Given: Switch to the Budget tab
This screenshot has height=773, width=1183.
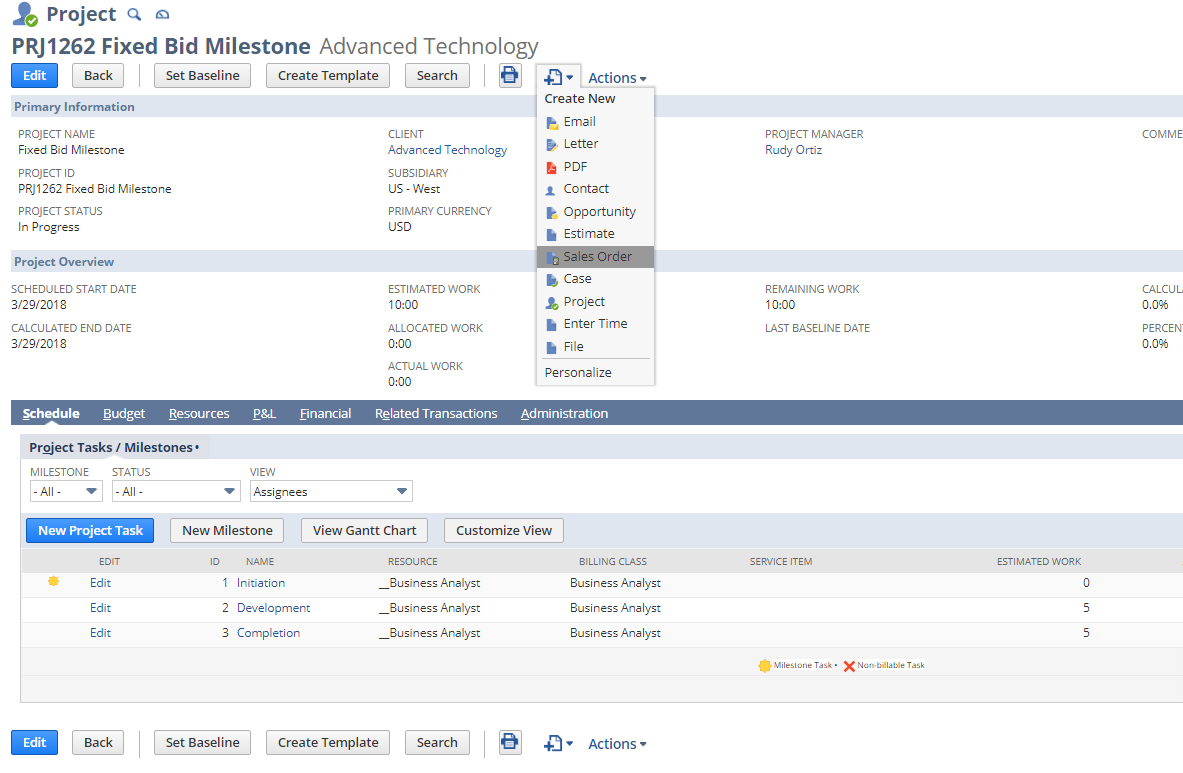Looking at the screenshot, I should (123, 413).
